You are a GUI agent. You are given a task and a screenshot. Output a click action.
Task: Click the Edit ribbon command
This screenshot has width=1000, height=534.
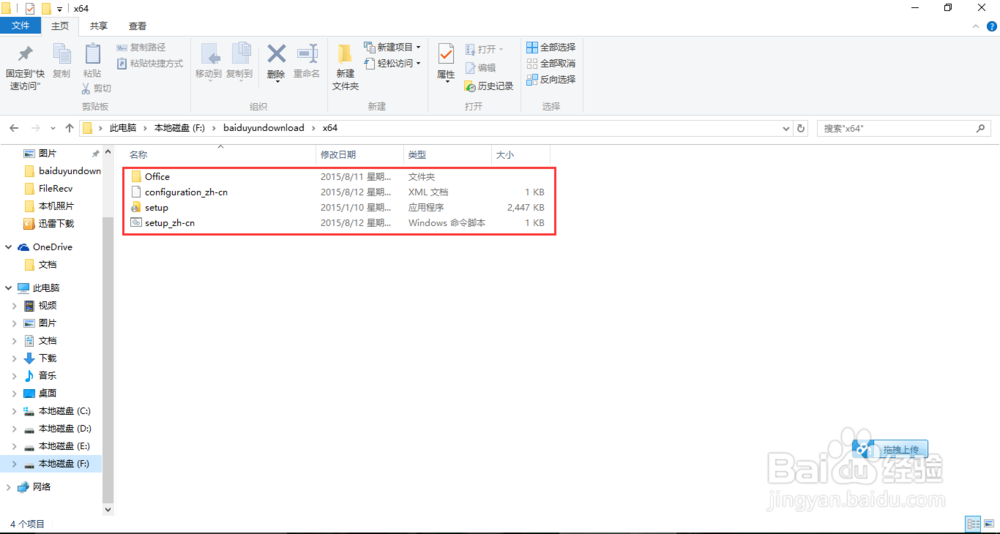coord(480,68)
